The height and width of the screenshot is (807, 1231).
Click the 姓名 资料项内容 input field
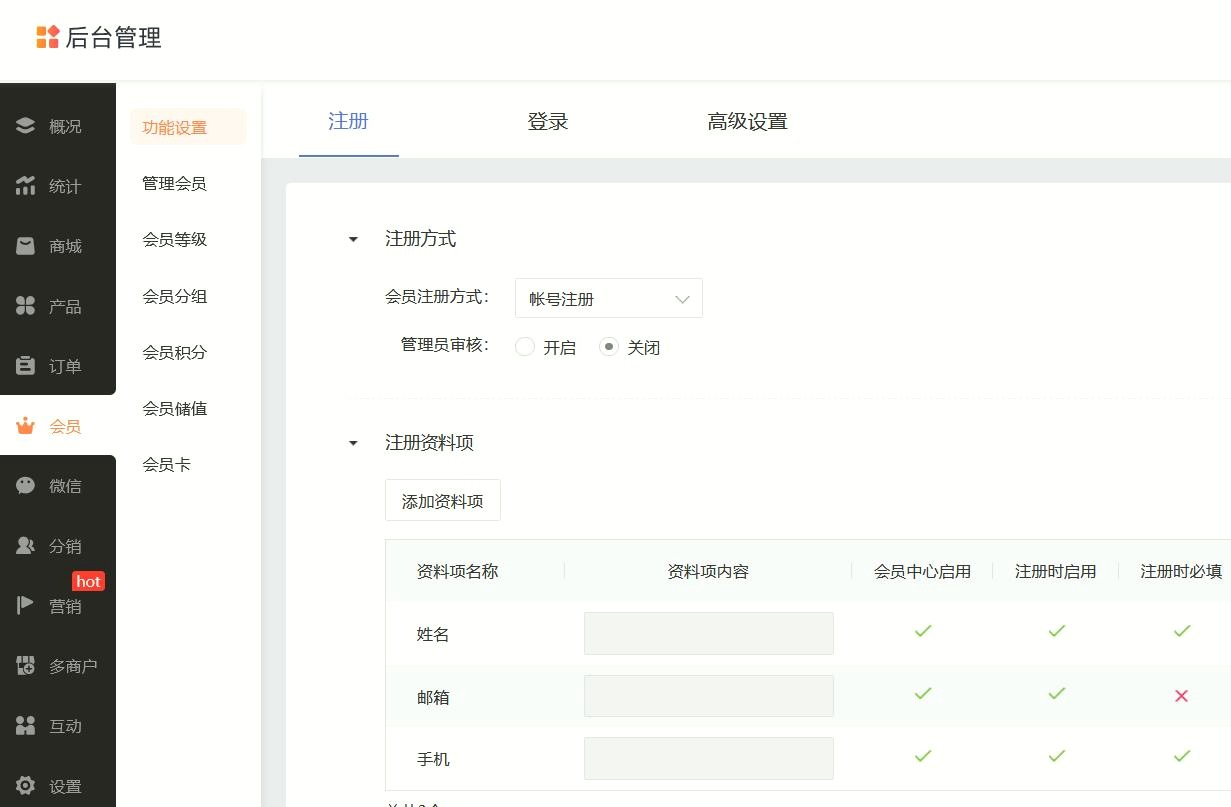click(708, 634)
